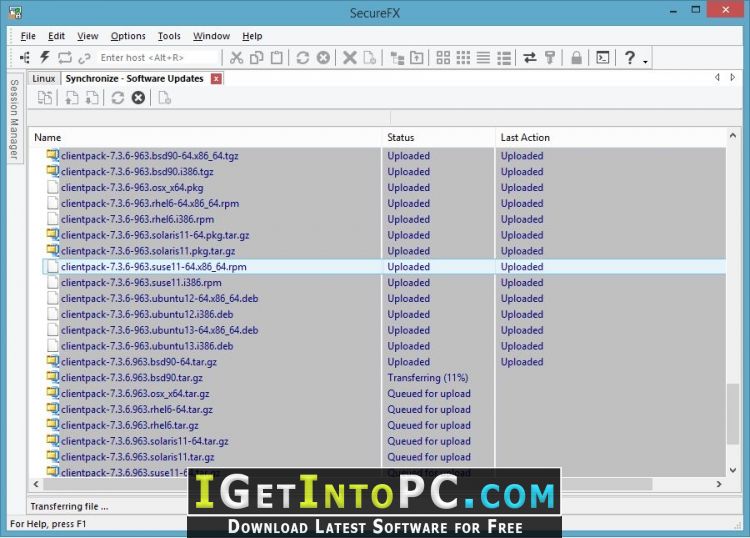Screen dimensions: 750x538
Task: Click the Up one folder icon
Action: (x=417, y=58)
